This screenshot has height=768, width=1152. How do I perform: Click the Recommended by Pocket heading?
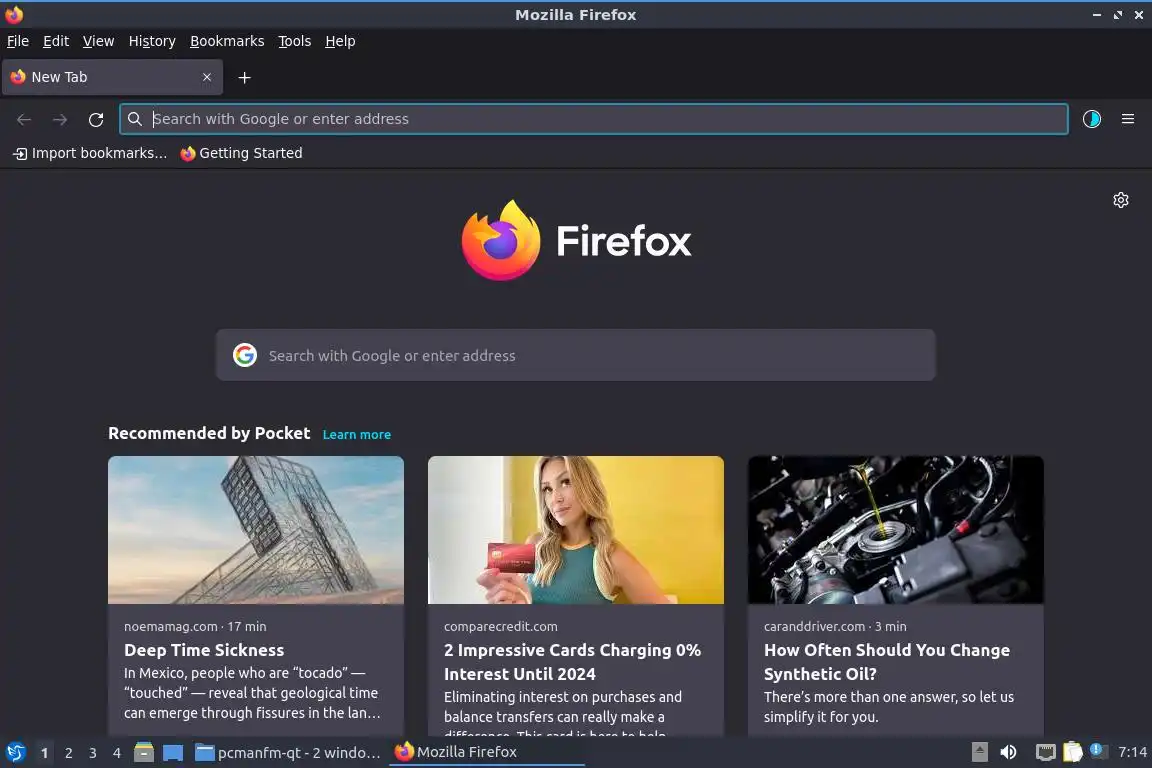click(x=209, y=434)
